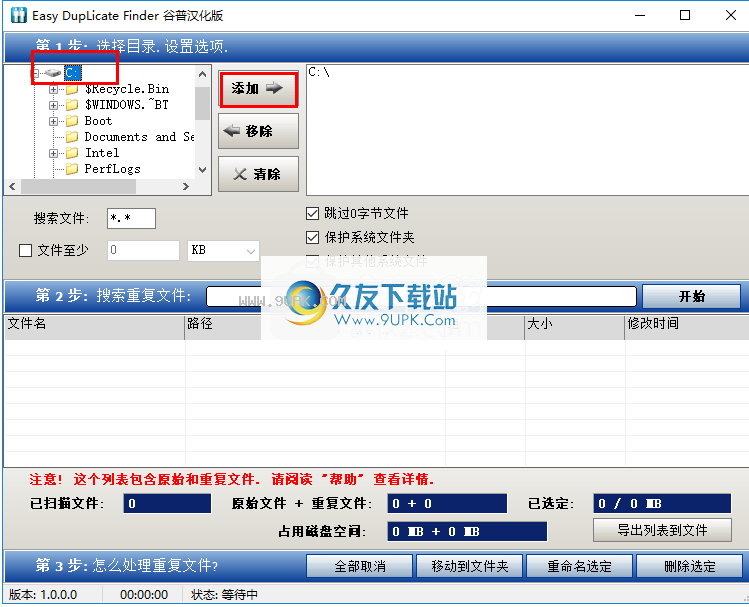Click the folder tree scroll right arrow
This screenshot has width=749, height=607.
coord(186,186)
